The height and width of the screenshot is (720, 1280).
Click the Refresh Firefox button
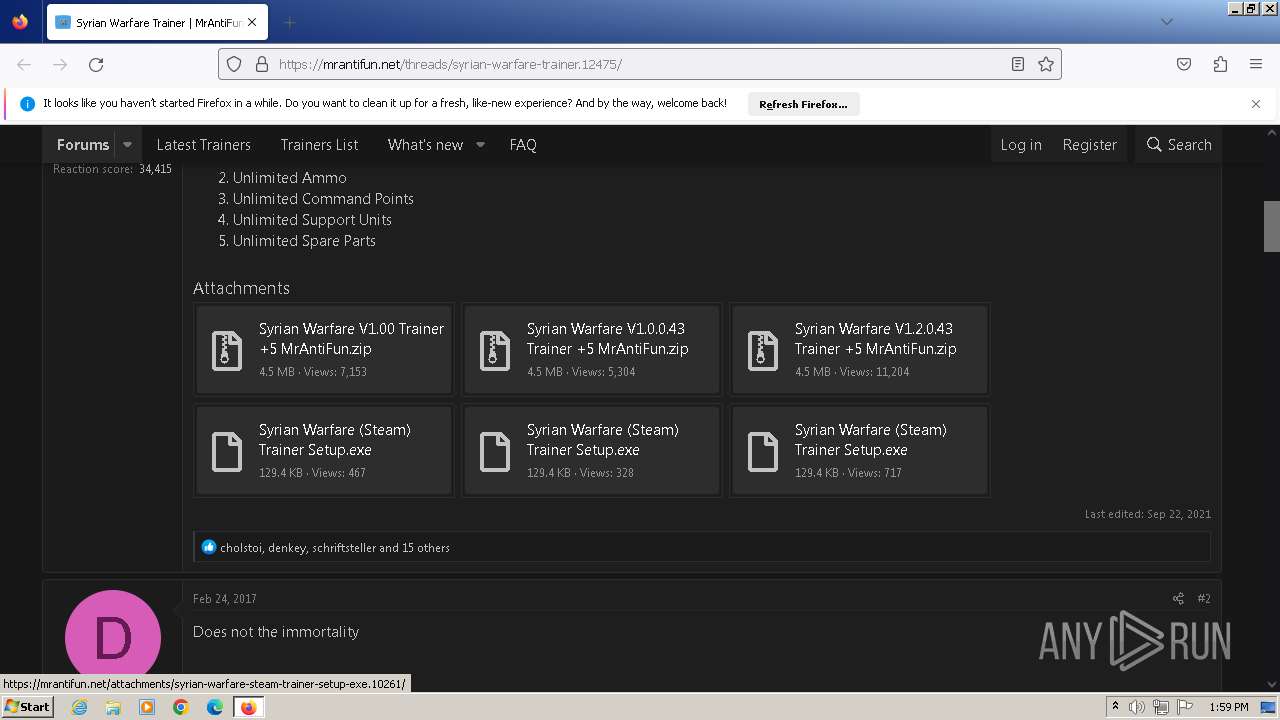pyautogui.click(x=803, y=104)
